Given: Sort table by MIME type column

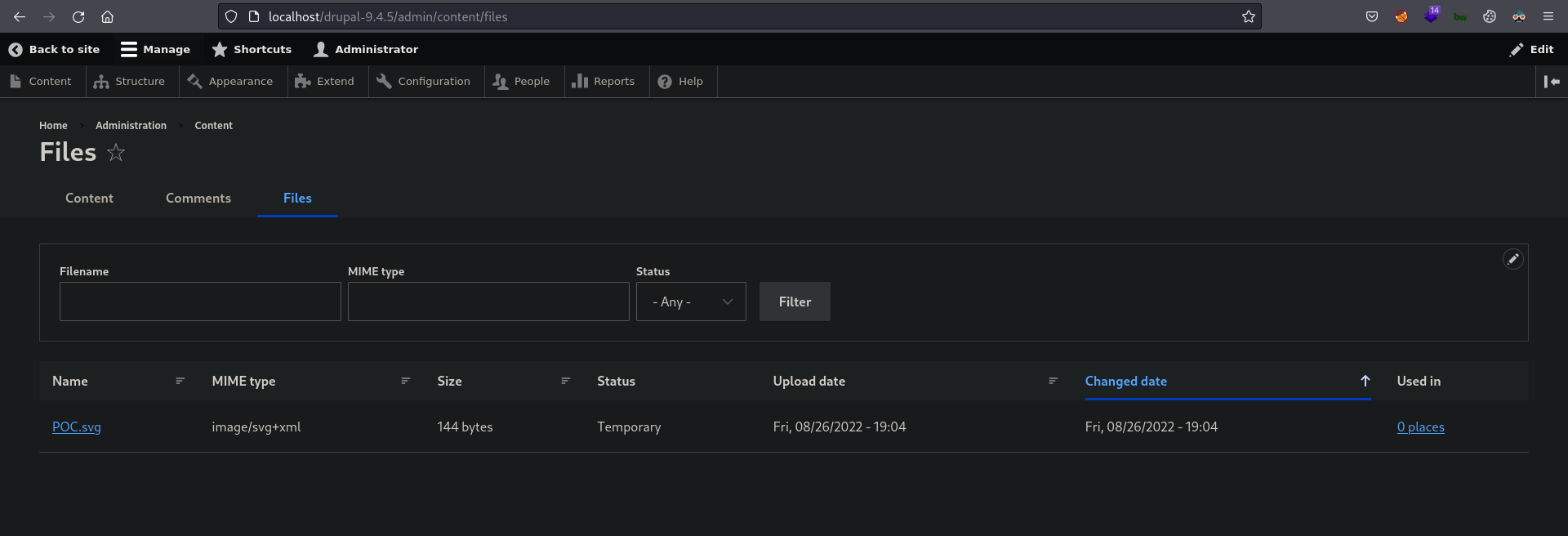Looking at the screenshot, I should click(243, 381).
